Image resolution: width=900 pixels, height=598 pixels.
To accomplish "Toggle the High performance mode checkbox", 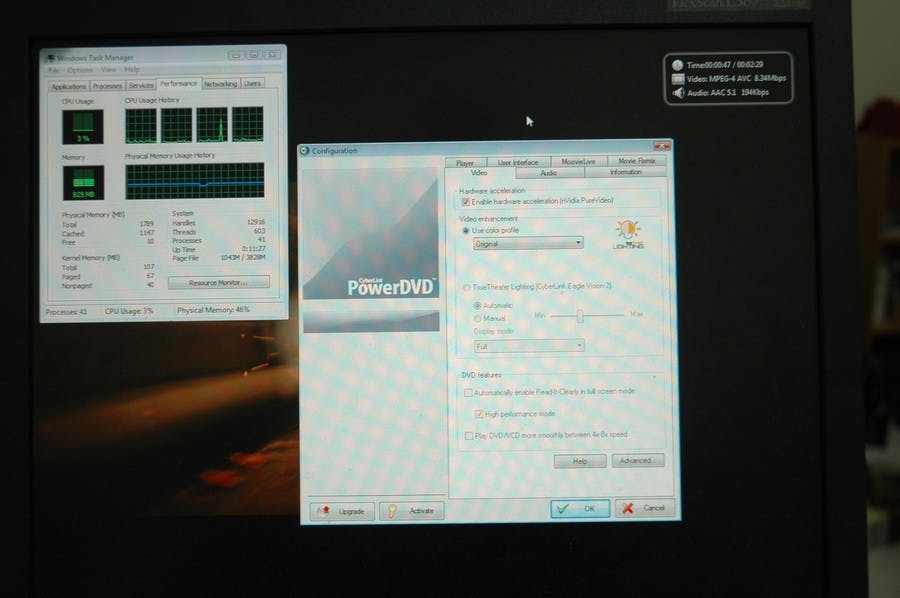I will coord(479,414).
